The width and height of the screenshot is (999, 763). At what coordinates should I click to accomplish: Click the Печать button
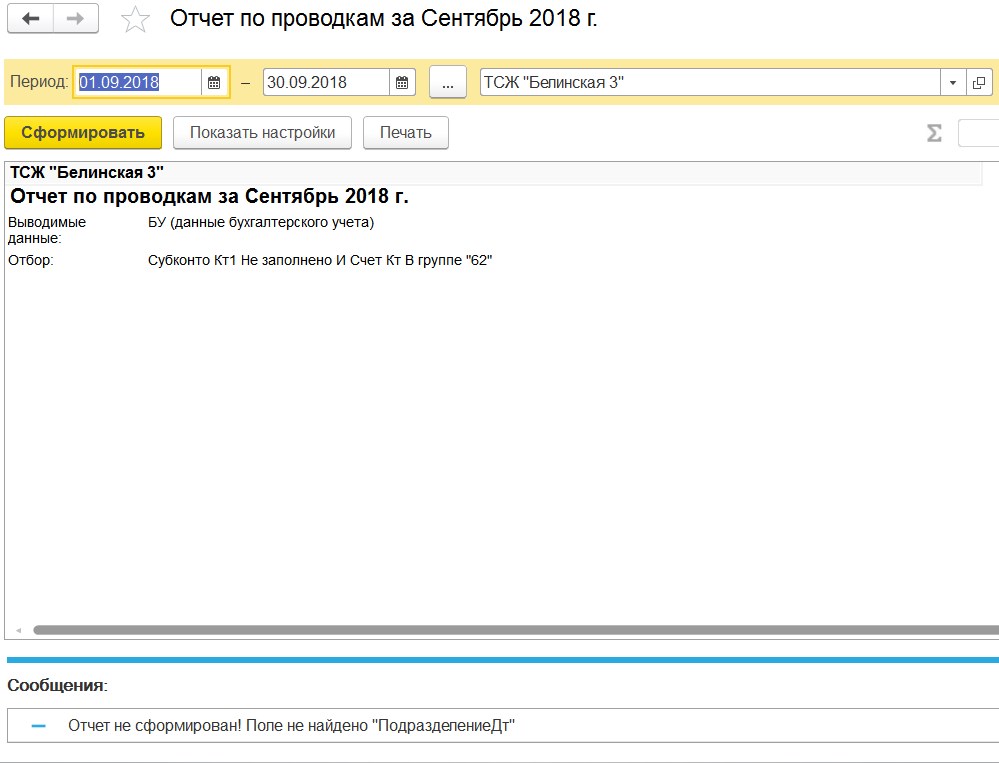(405, 133)
